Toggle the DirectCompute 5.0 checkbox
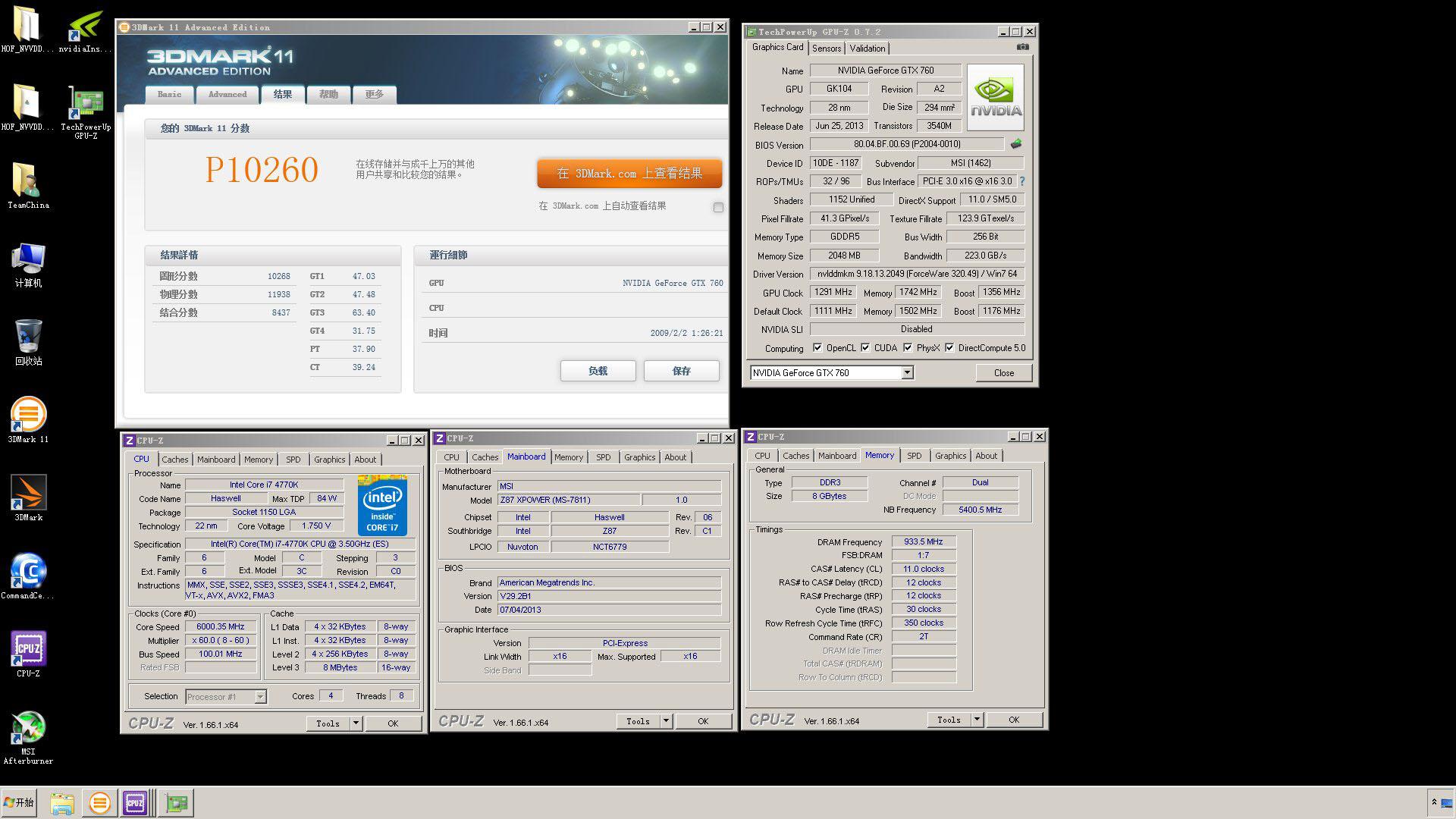 (x=949, y=348)
